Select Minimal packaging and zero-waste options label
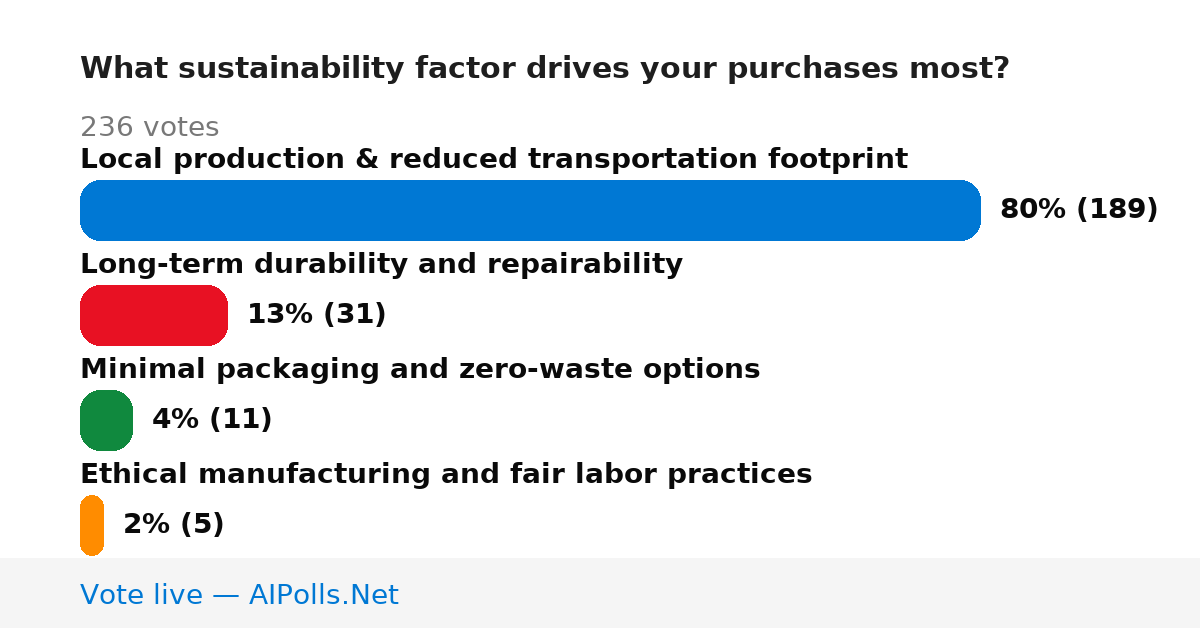Screen dimensions: 1200x628 click(420, 369)
